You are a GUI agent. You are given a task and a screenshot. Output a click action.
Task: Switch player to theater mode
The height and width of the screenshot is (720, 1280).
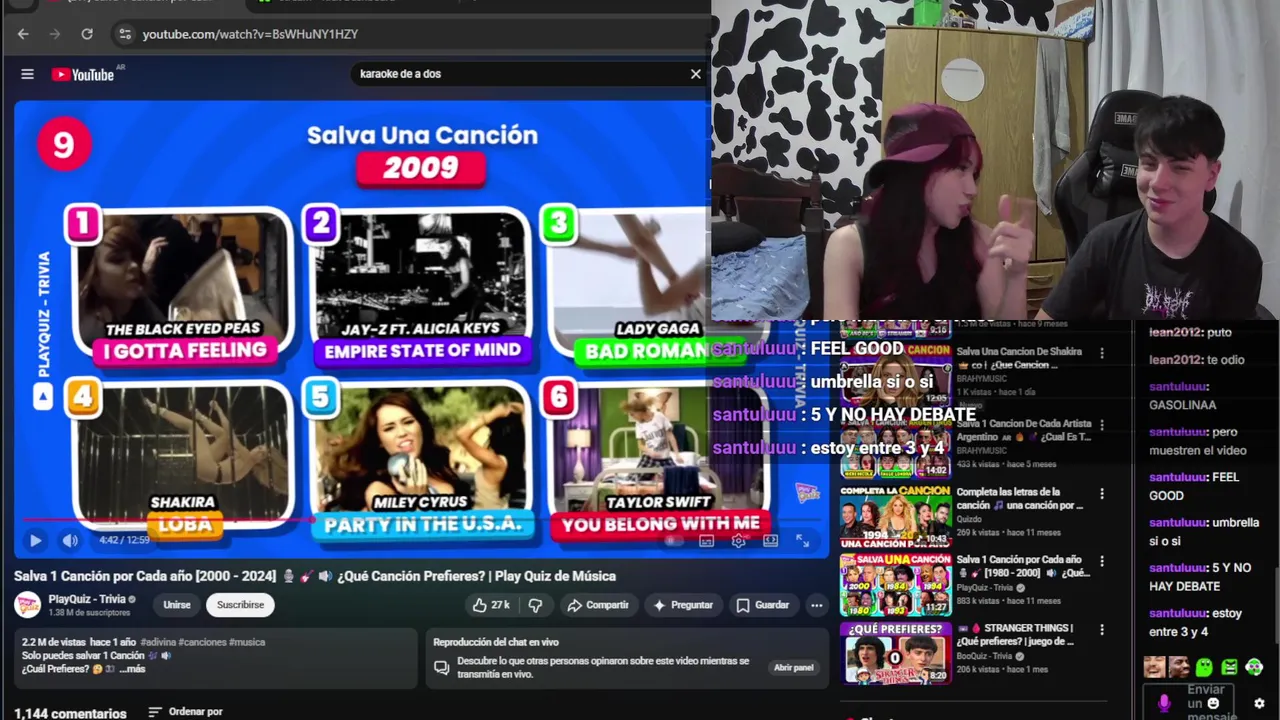770,541
